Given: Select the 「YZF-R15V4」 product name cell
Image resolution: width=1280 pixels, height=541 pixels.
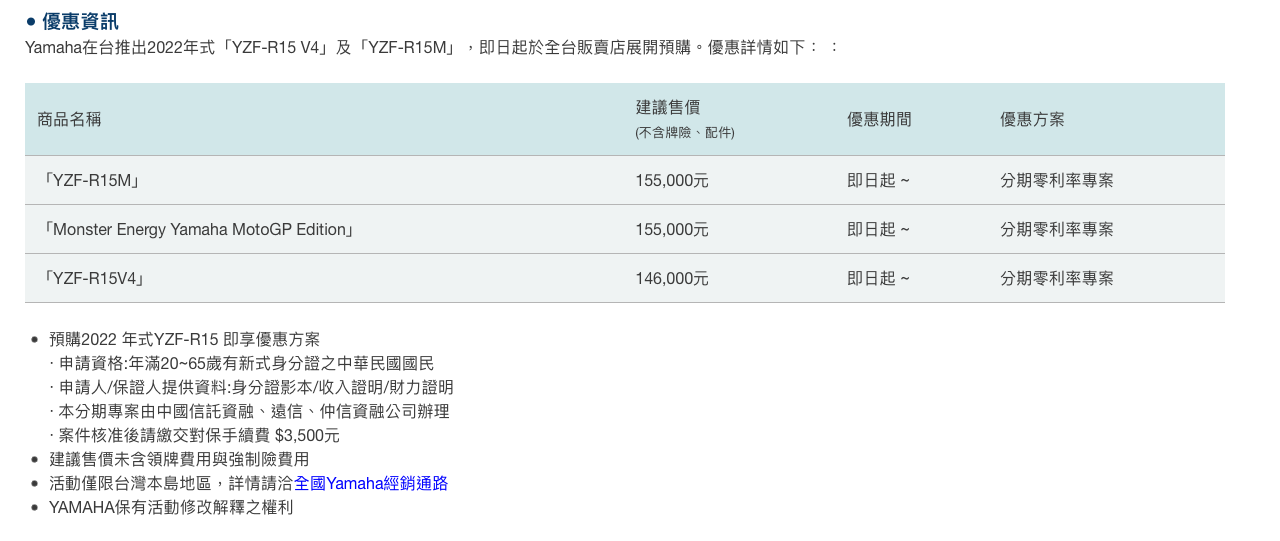Looking at the screenshot, I should (x=95, y=279).
